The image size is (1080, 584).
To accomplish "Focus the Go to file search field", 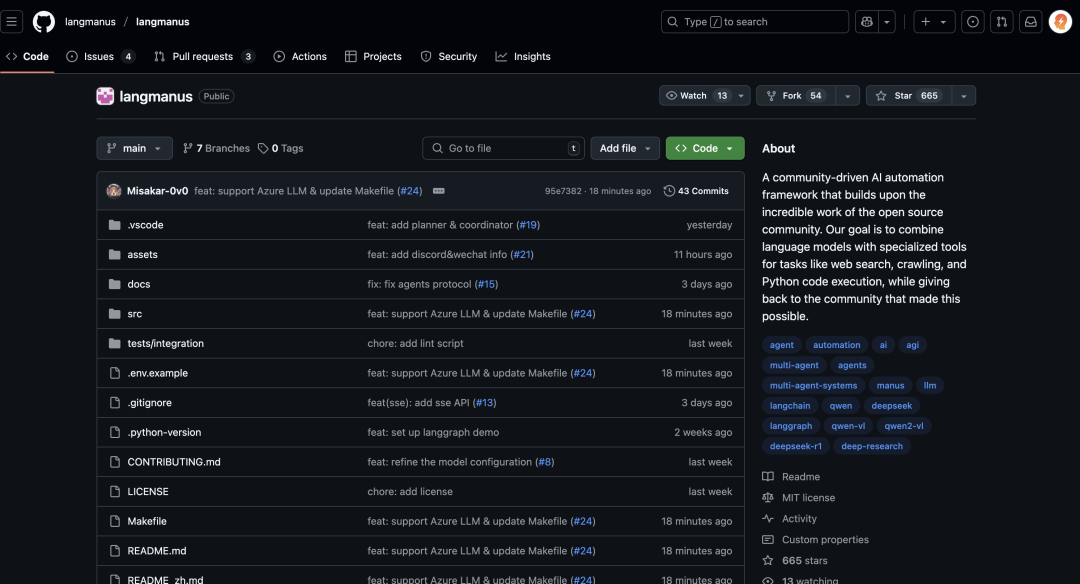I will 503,148.
